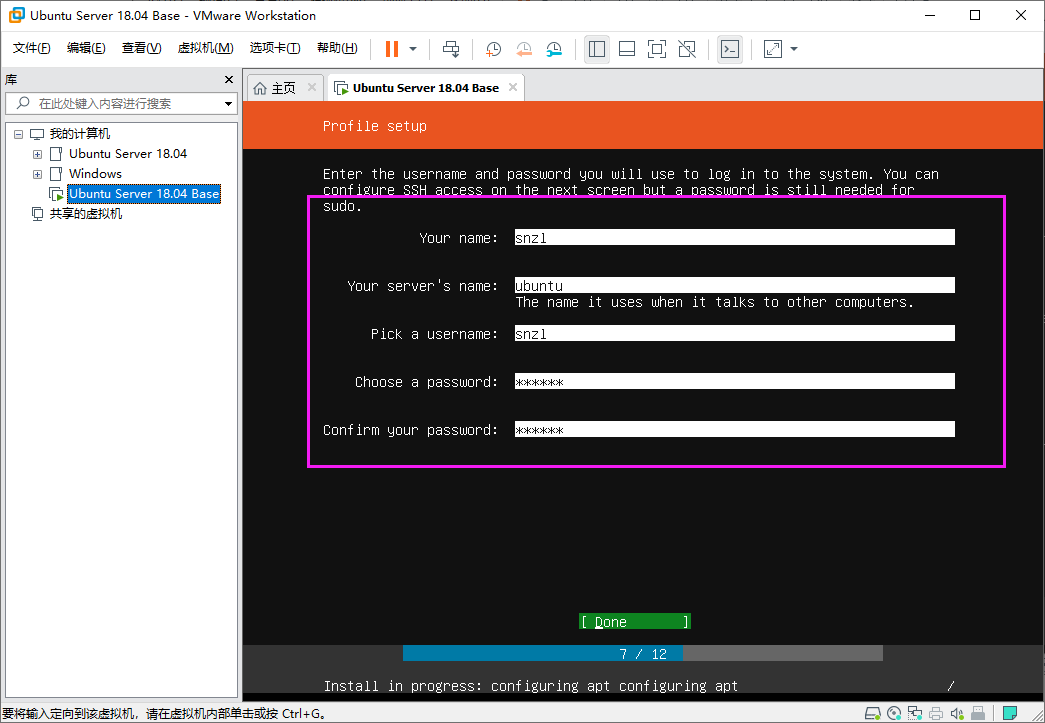Click the Done button in installer
The width and height of the screenshot is (1045, 723).
634,622
